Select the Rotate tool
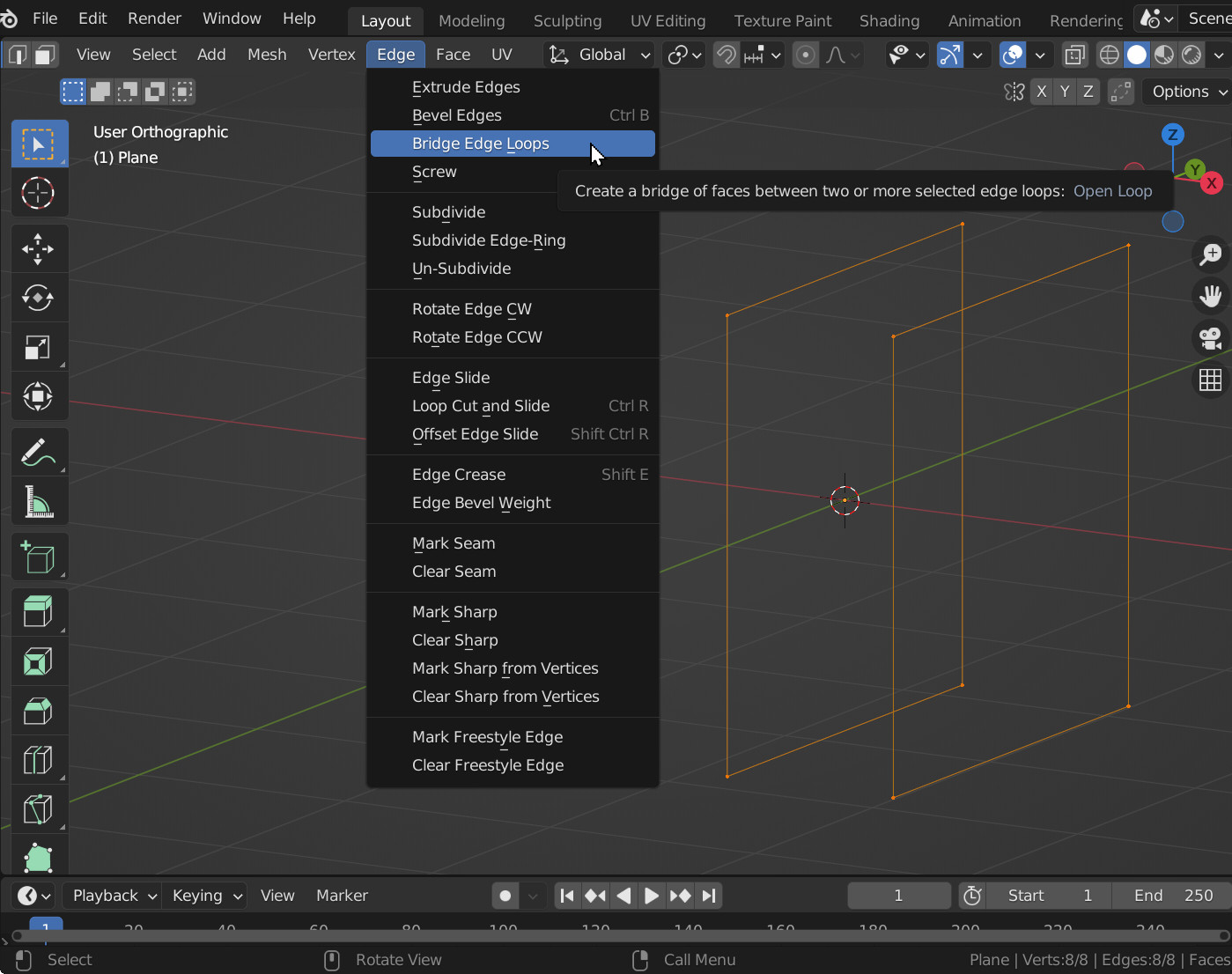1232x974 pixels. click(39, 299)
